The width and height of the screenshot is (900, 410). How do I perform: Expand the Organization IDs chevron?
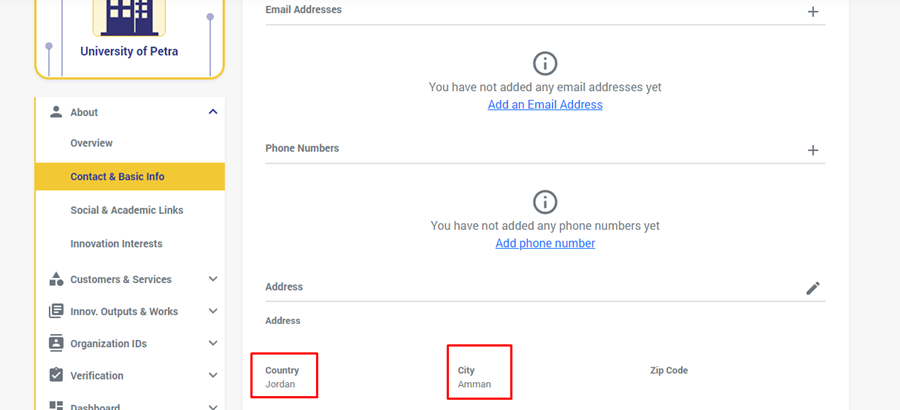click(x=213, y=343)
